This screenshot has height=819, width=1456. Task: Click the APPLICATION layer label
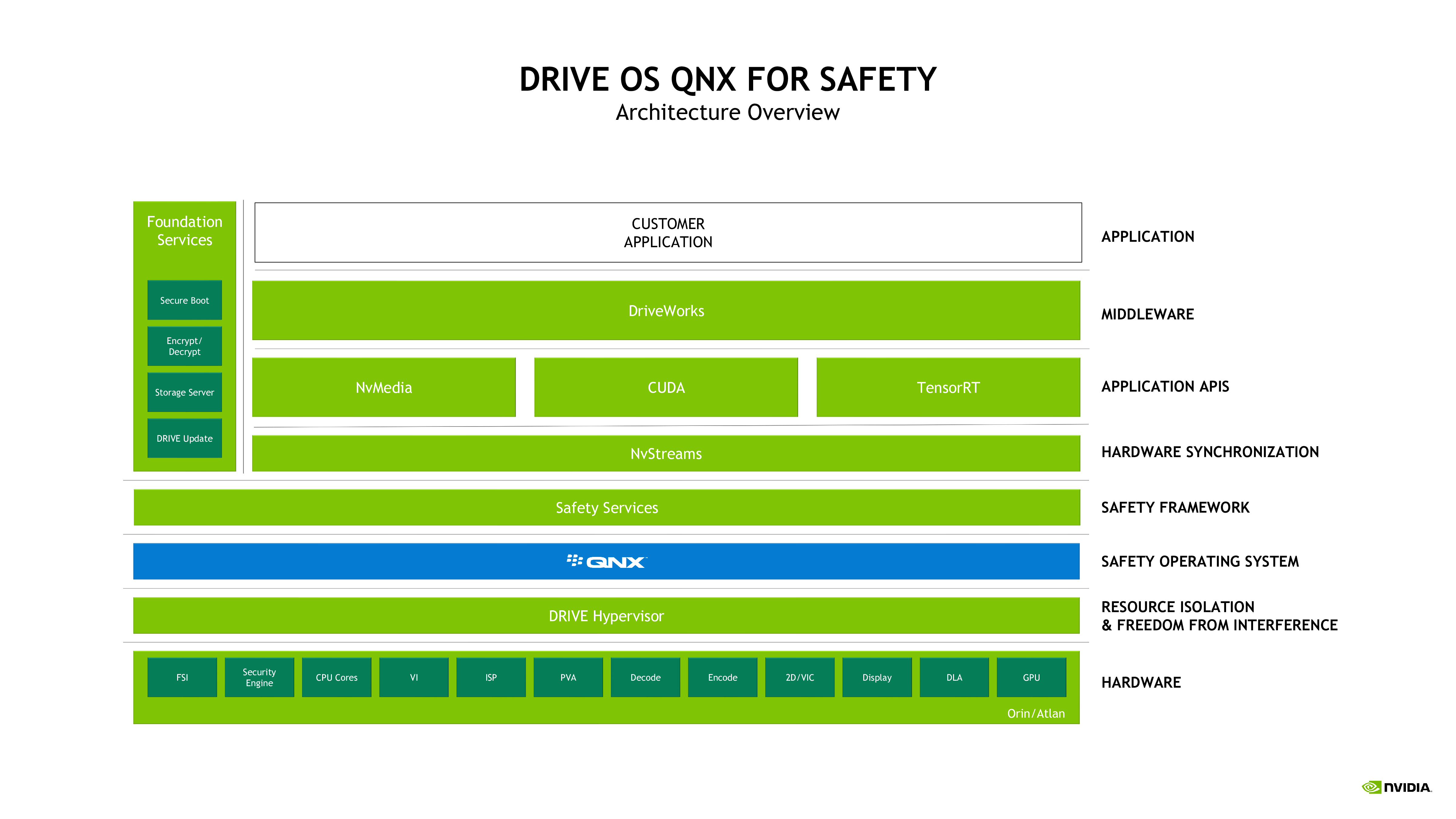[1148, 236]
